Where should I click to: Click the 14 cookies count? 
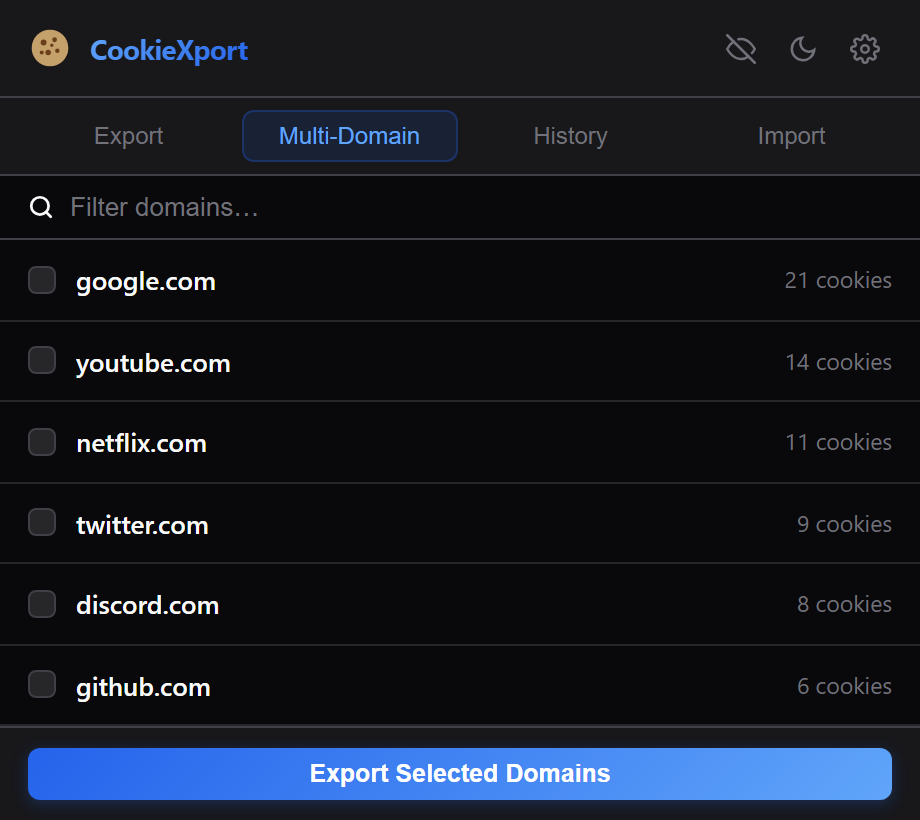click(x=838, y=362)
